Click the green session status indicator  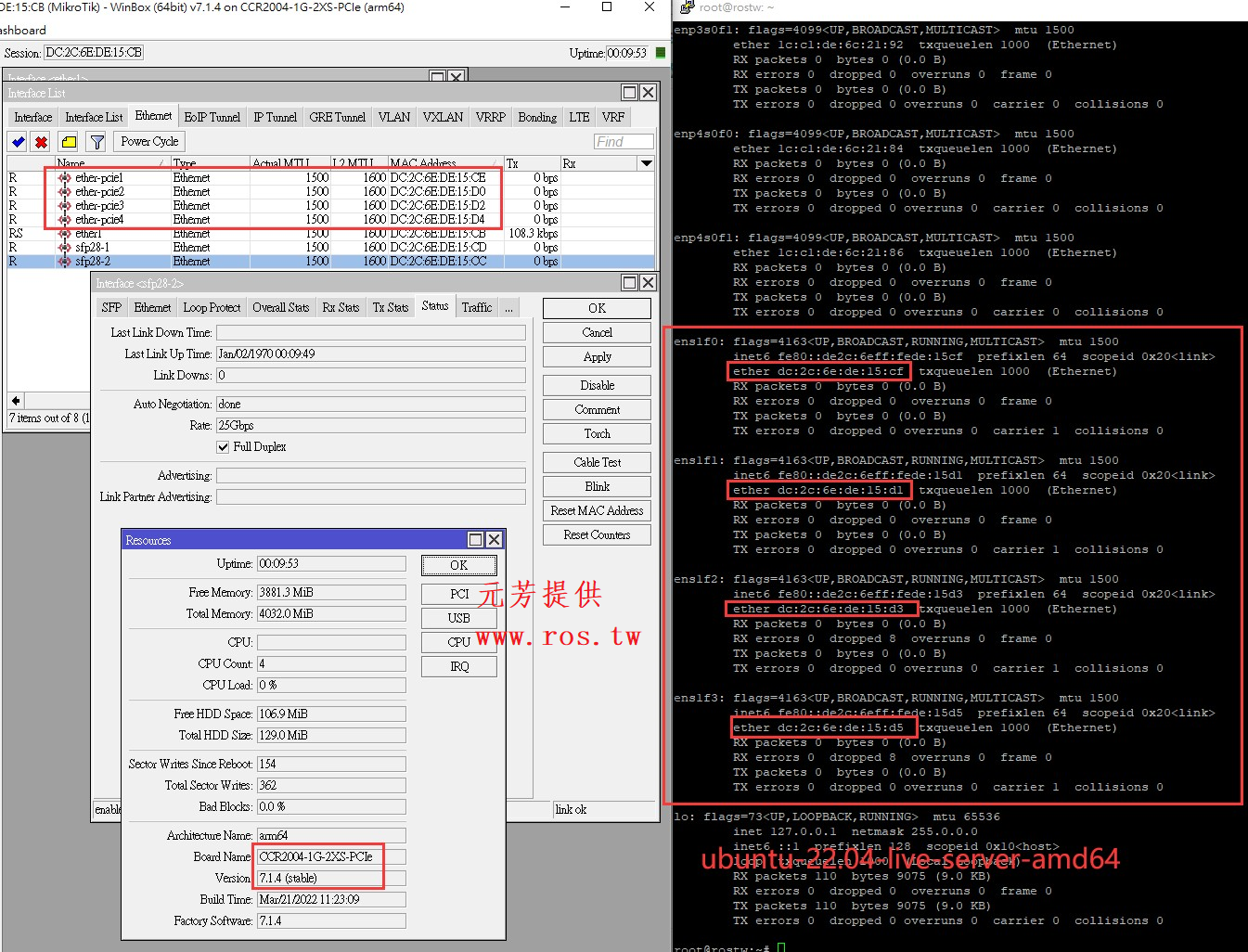tap(661, 53)
